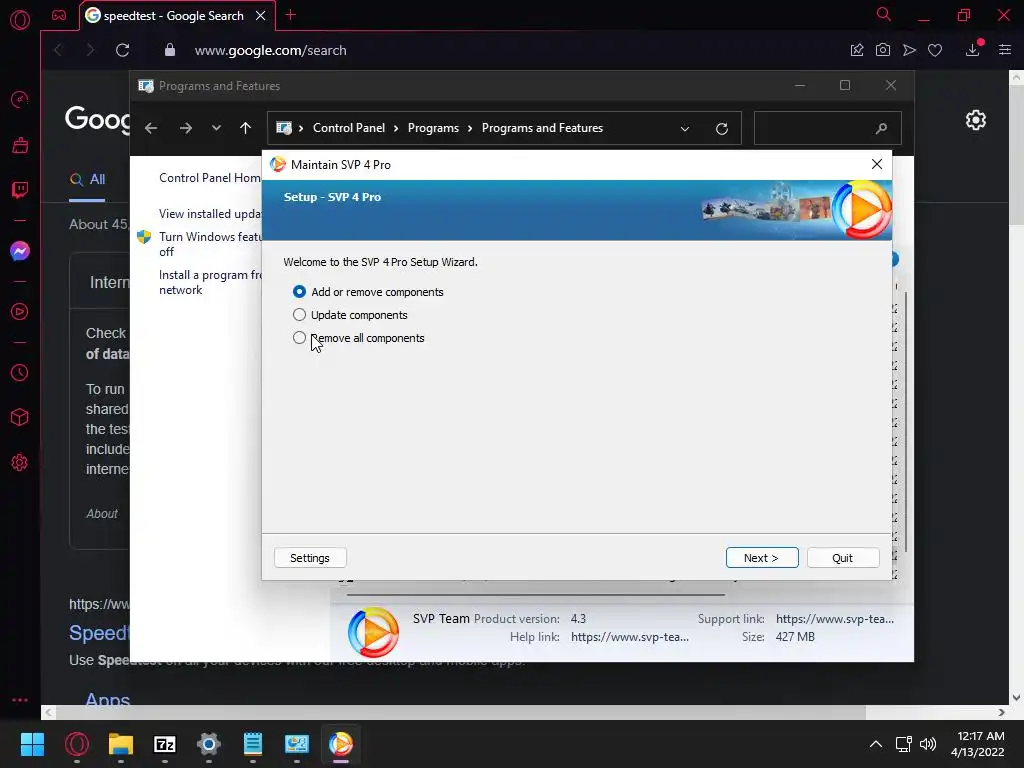Click Control Panel breadcrumb

click(349, 128)
